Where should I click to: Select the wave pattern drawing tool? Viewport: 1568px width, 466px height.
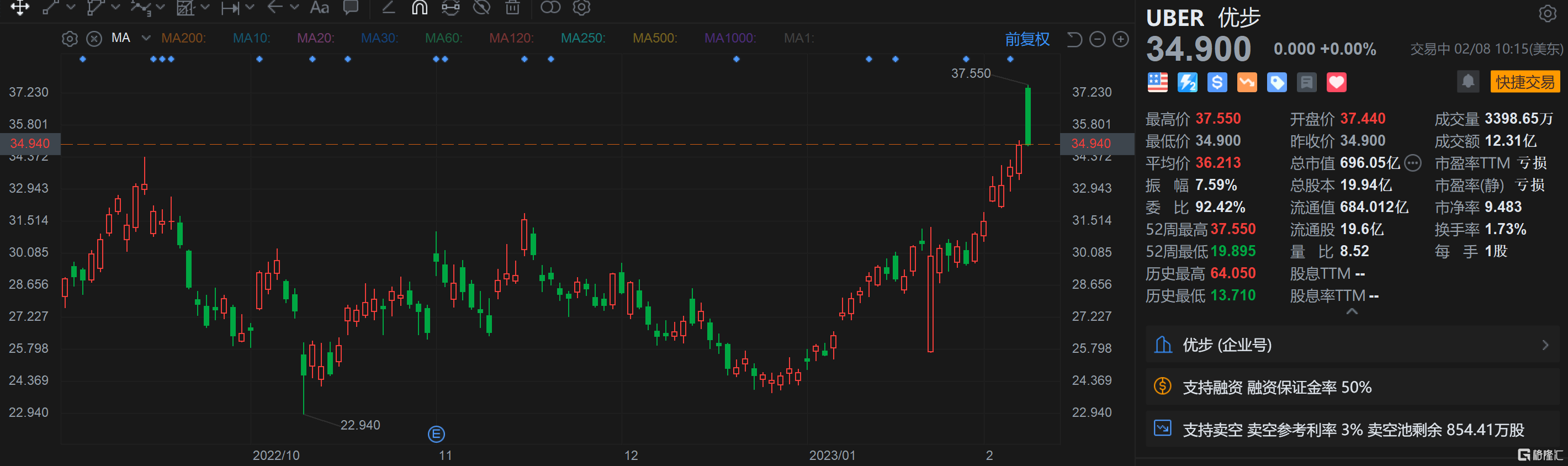(140, 7)
